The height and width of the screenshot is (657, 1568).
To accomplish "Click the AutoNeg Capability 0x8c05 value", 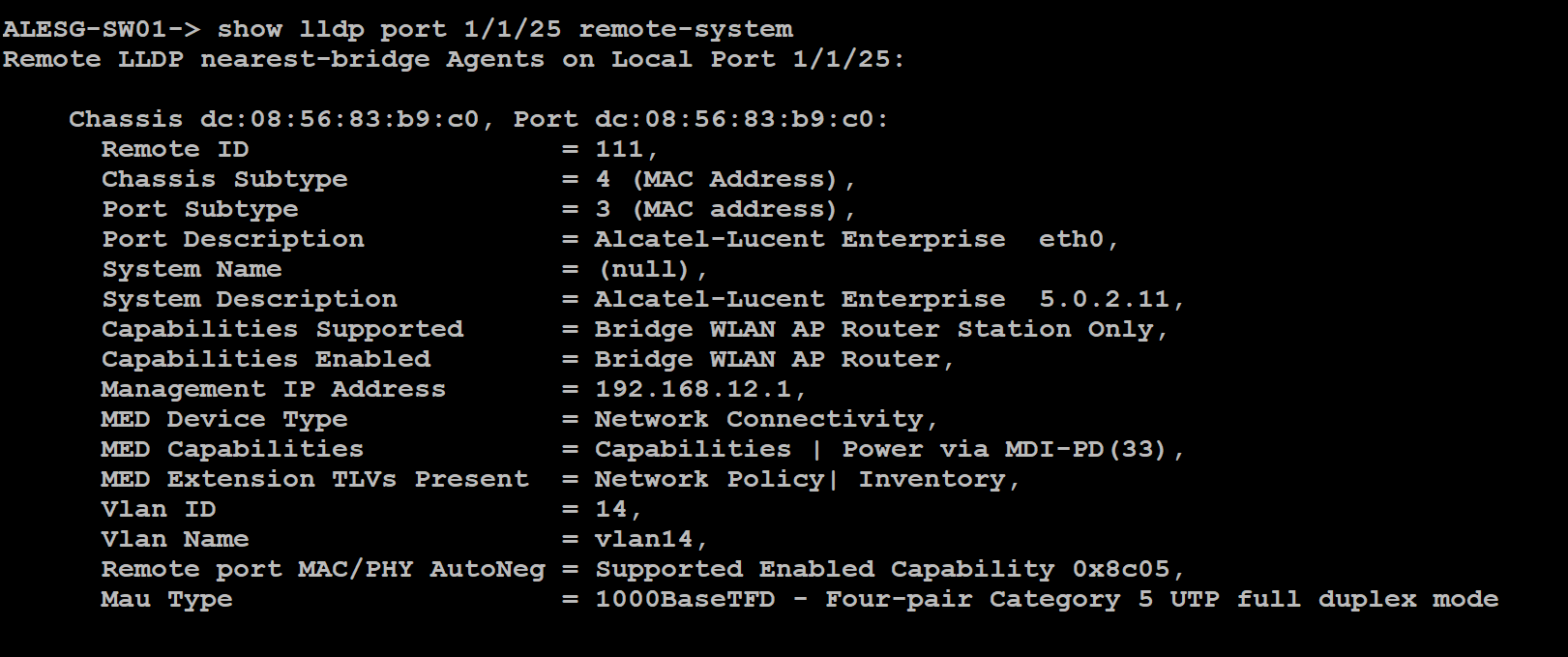I will click(x=1121, y=569).
